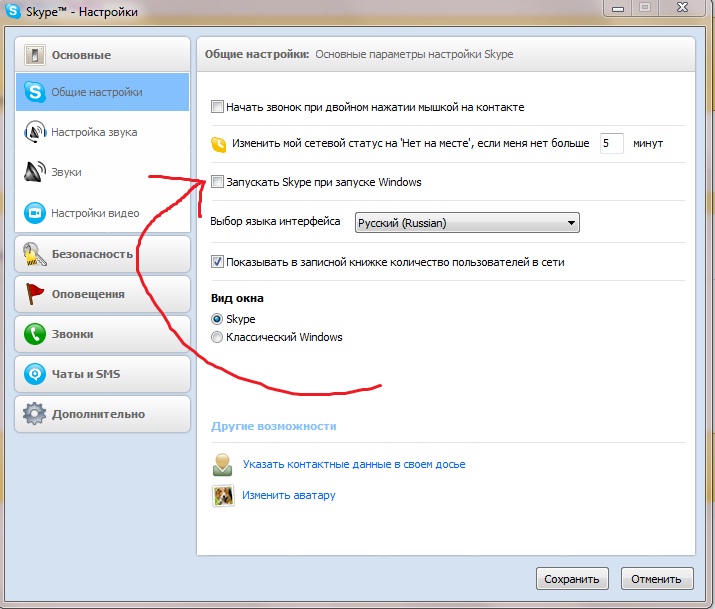The image size is (715, 609).
Task: Tick Запускать Skype при запуске Windows checkbox
Action: pyautogui.click(x=217, y=182)
